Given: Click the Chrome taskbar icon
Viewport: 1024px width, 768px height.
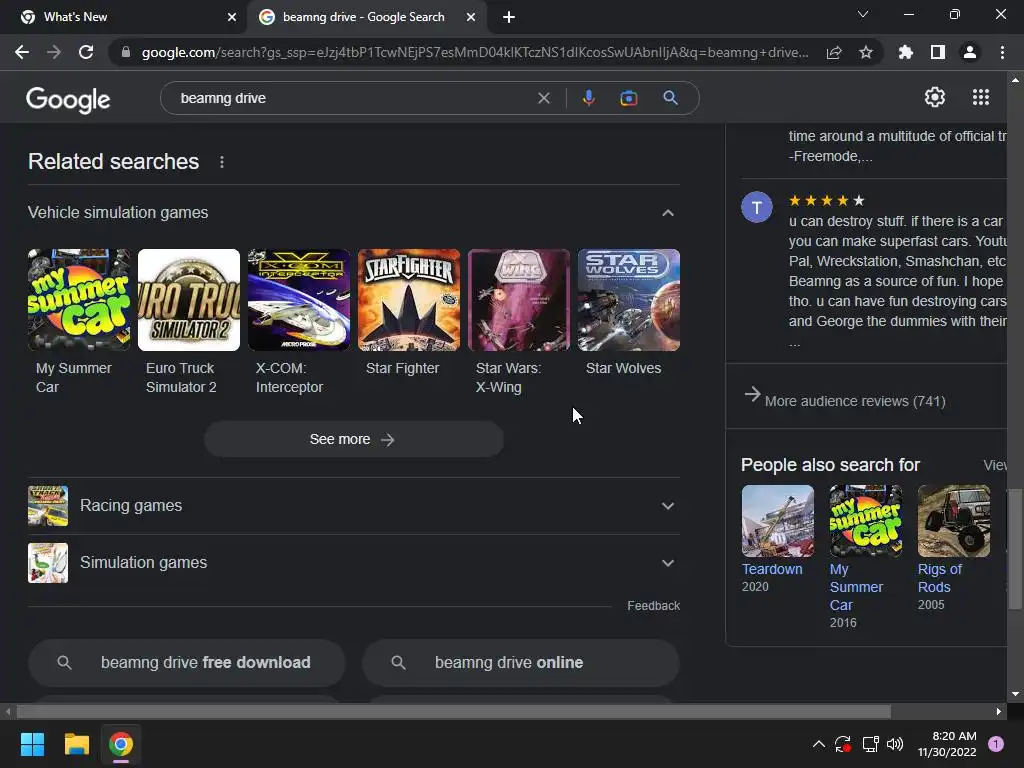Looking at the screenshot, I should 121,744.
